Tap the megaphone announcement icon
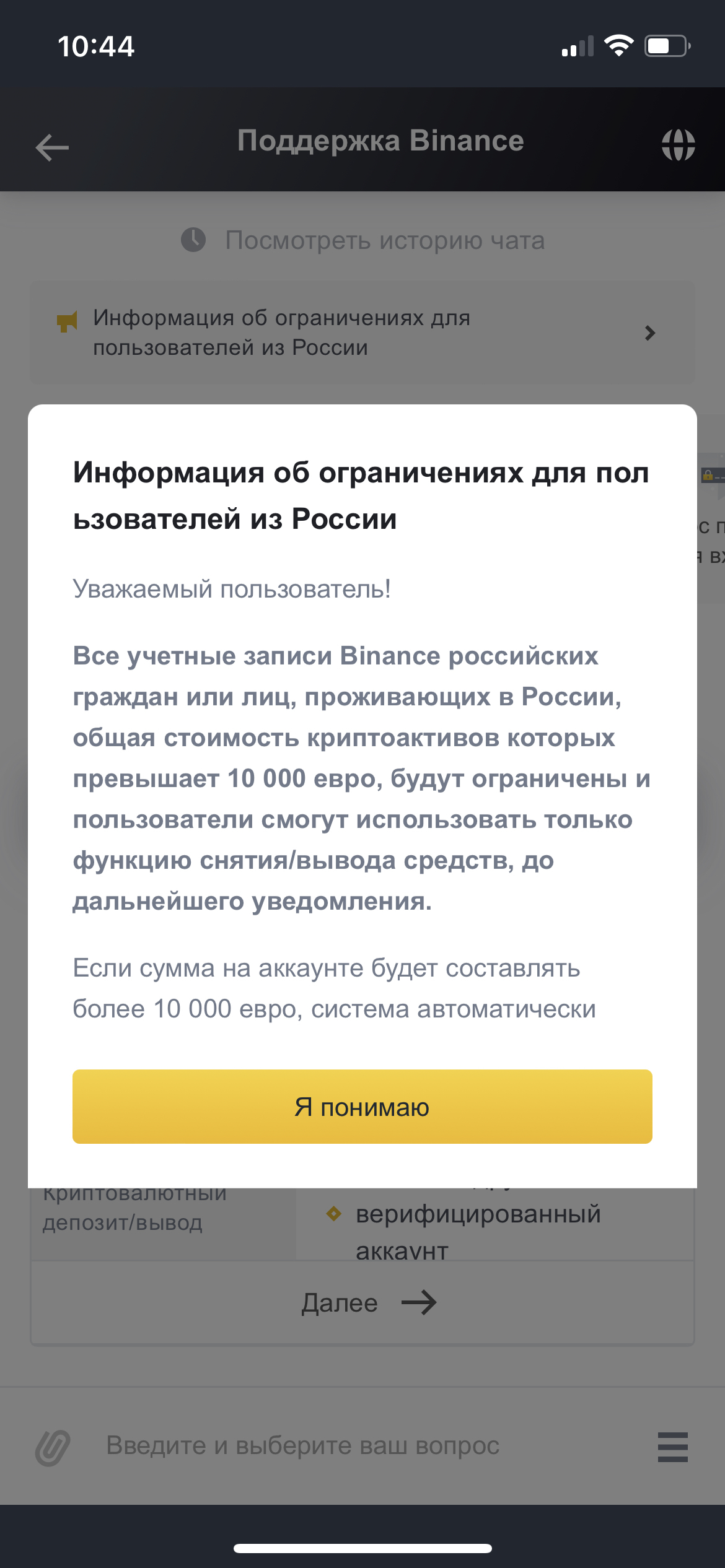Image resolution: width=725 pixels, height=1568 pixels. (x=67, y=321)
